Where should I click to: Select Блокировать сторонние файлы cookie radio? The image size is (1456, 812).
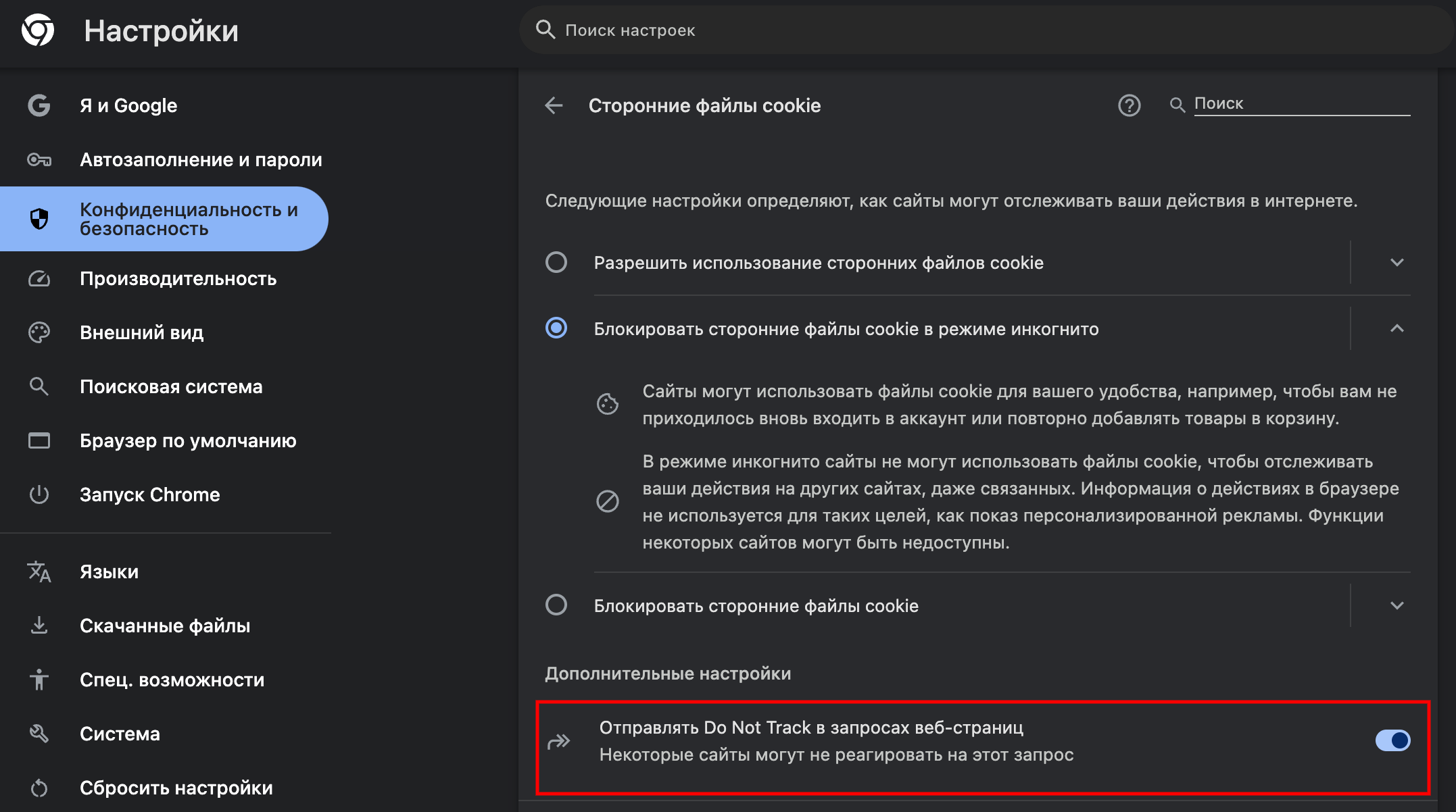pos(556,605)
